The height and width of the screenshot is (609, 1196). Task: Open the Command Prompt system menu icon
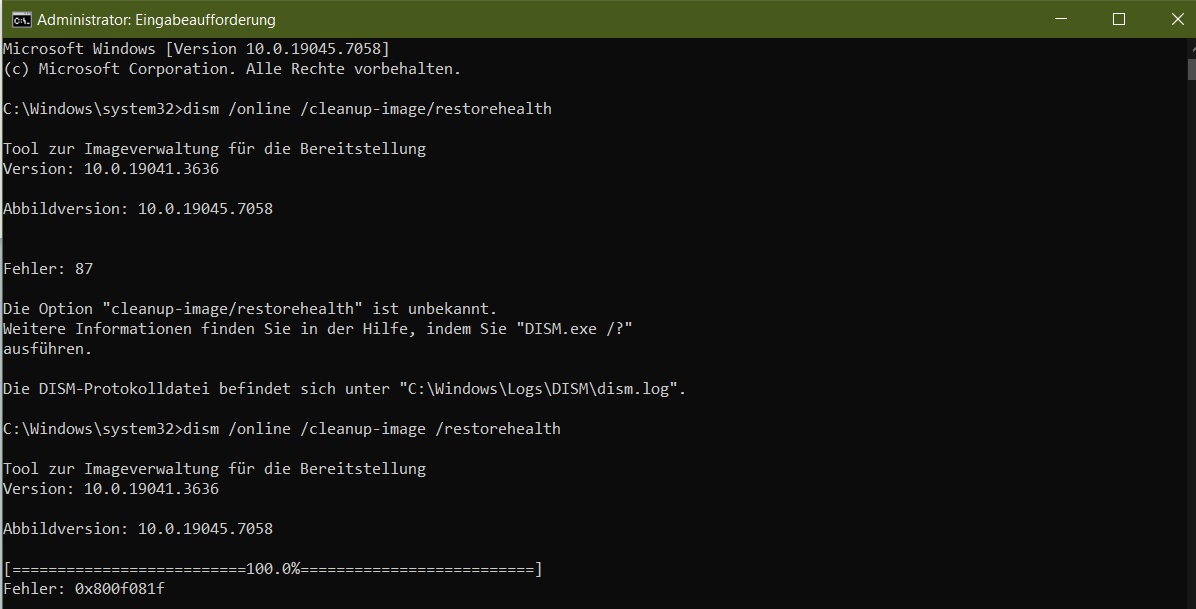(x=21, y=19)
